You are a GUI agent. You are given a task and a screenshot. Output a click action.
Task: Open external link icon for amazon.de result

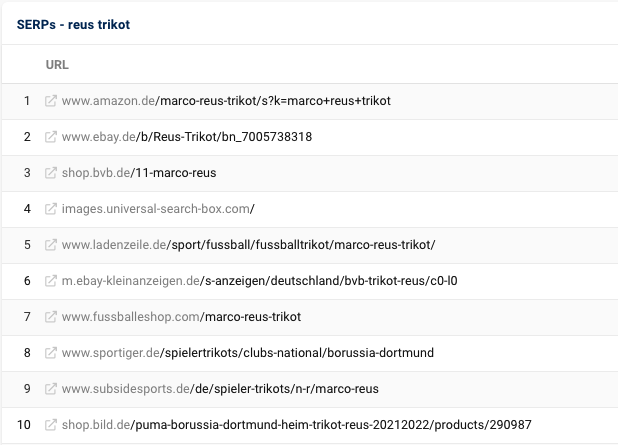(51, 101)
